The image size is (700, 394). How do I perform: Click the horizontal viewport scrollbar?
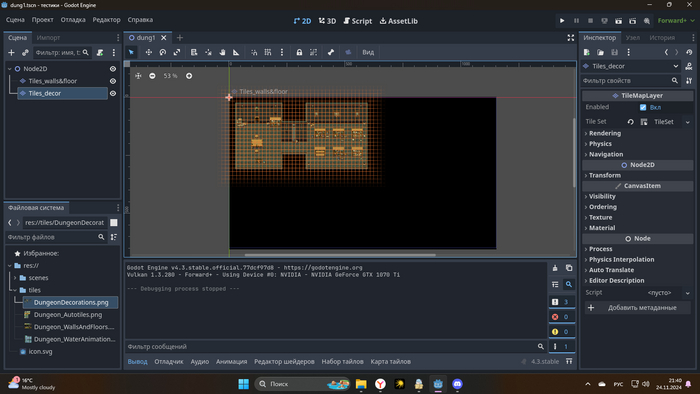[x=340, y=255]
